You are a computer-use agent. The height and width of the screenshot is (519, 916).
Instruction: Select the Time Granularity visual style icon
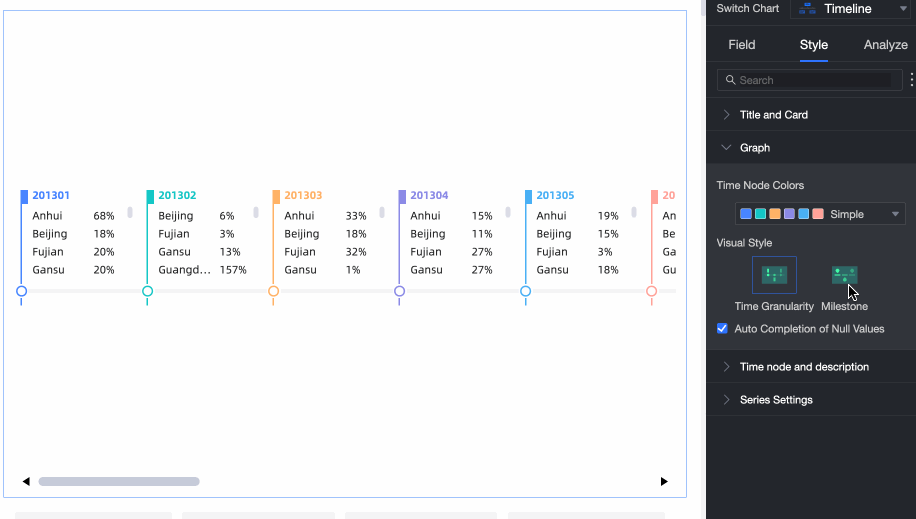pos(774,275)
